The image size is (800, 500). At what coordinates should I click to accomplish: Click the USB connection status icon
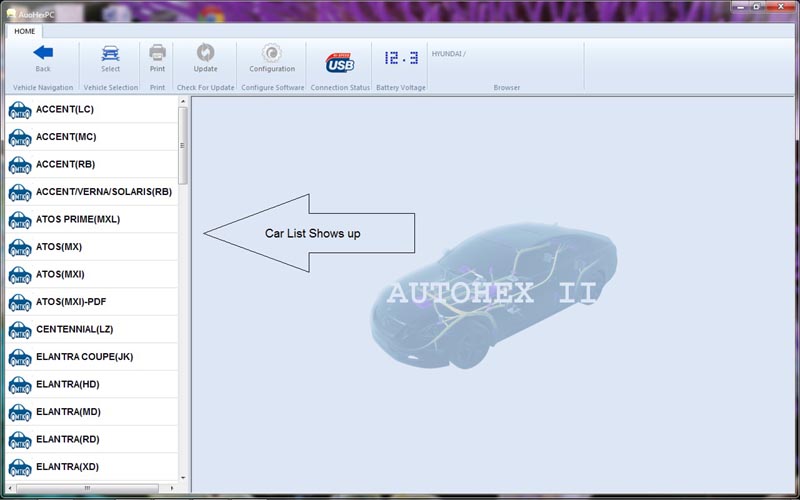340,63
